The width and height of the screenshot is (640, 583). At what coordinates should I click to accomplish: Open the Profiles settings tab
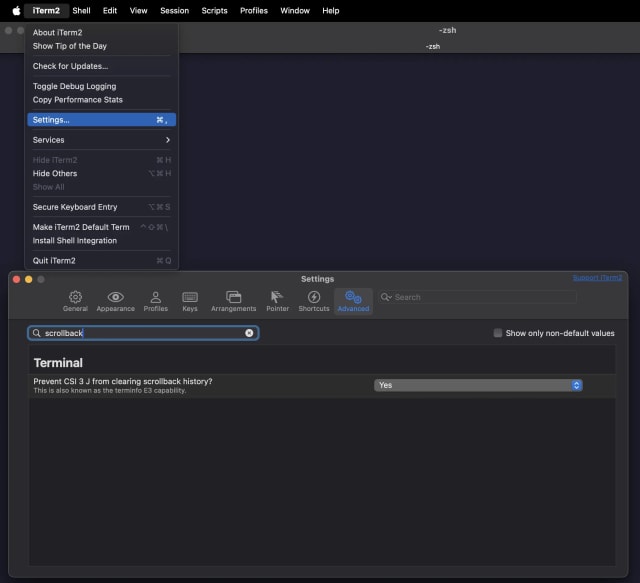click(156, 301)
